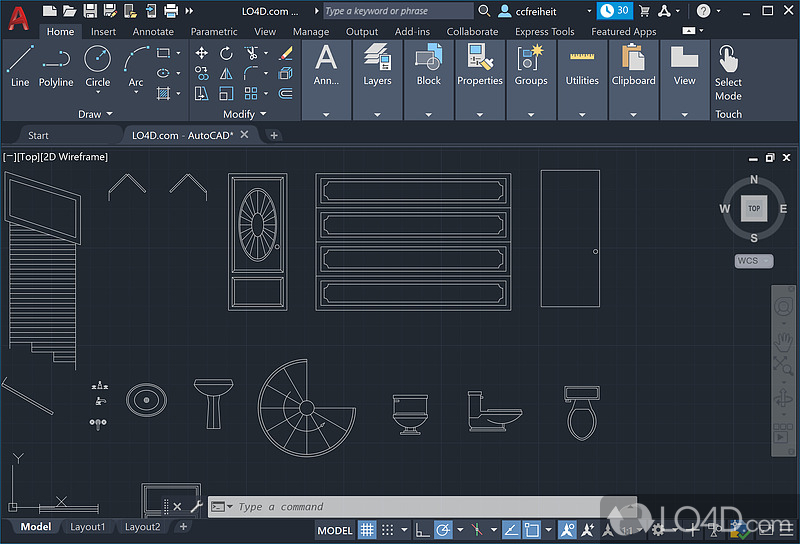800x544 pixels.
Task: Add a new drawing tab with plus button
Action: pos(274,135)
